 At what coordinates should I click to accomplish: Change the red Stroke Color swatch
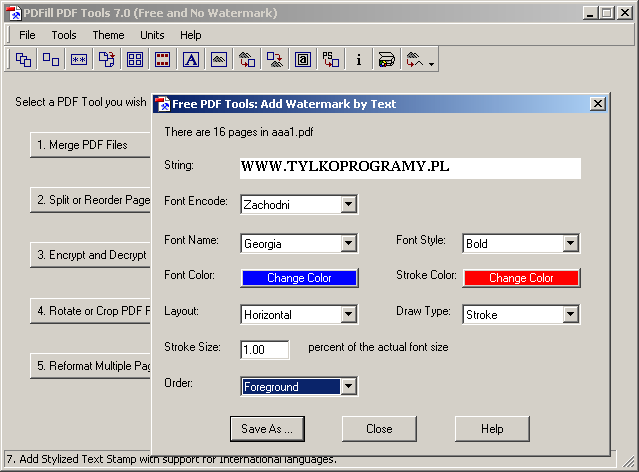click(x=521, y=278)
